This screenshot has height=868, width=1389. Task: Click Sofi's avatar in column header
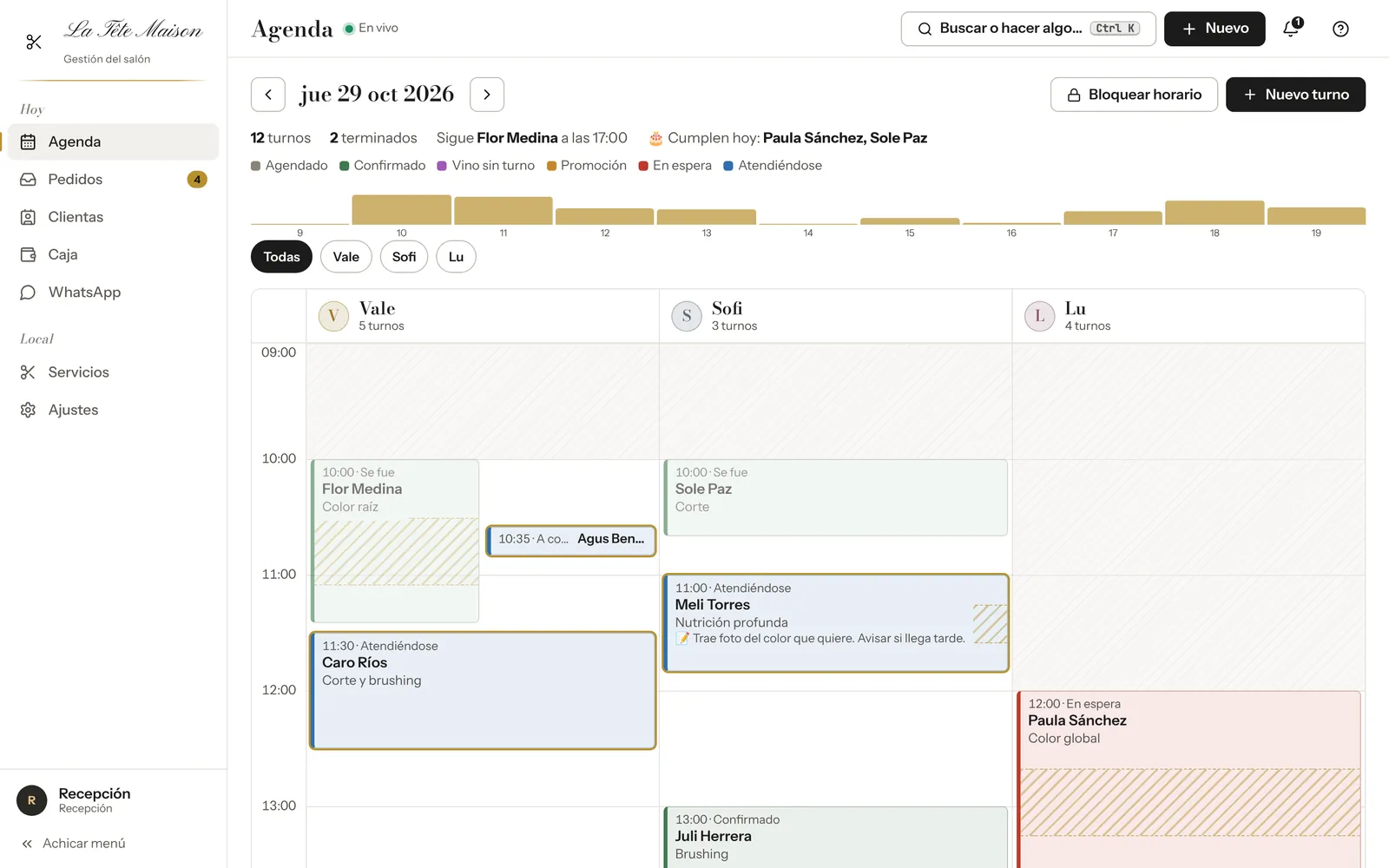tap(687, 316)
